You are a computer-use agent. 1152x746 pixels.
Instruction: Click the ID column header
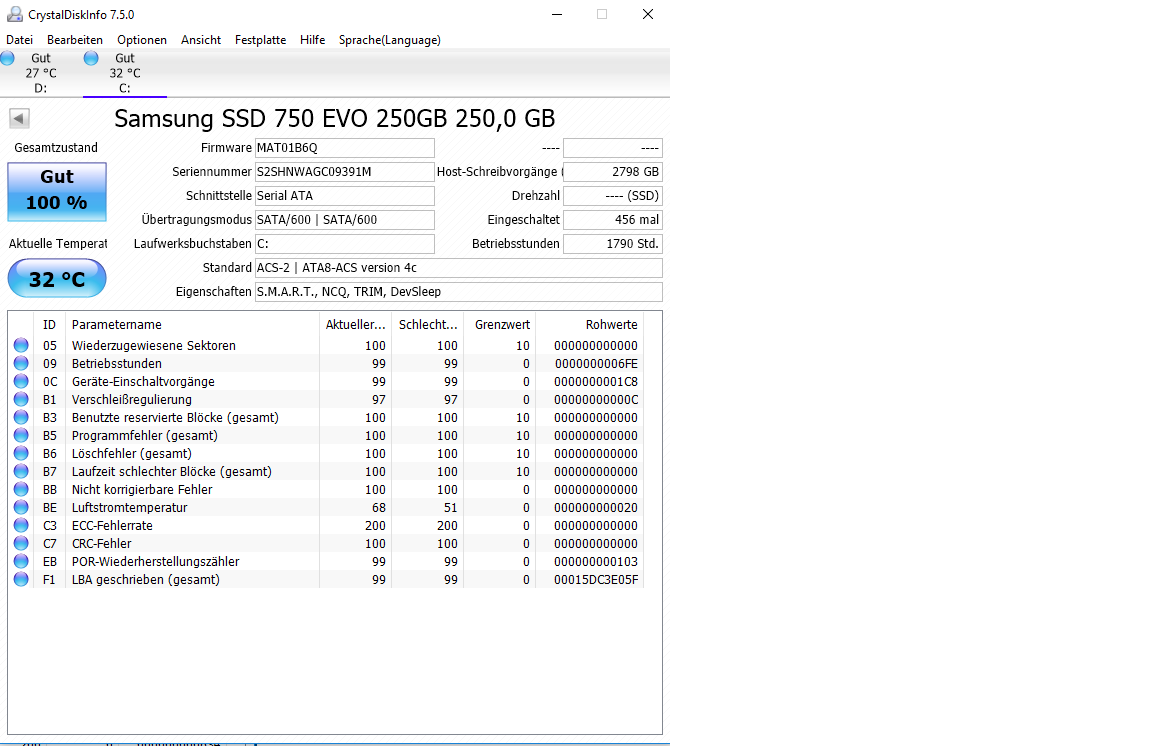49,324
